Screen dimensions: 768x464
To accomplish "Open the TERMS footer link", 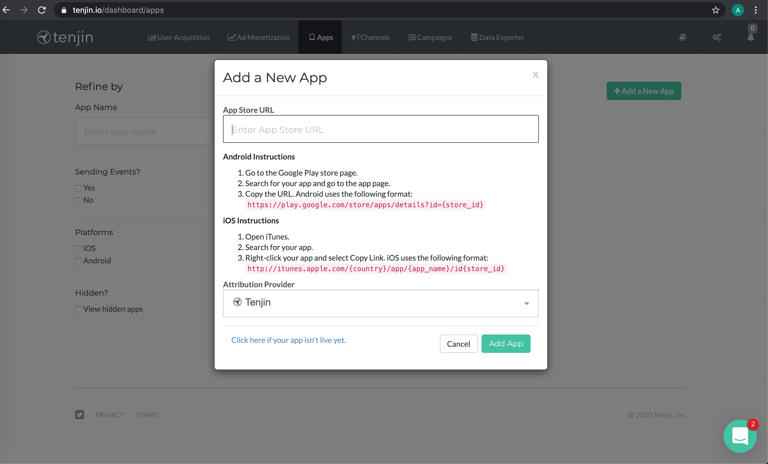I will coord(147,415).
